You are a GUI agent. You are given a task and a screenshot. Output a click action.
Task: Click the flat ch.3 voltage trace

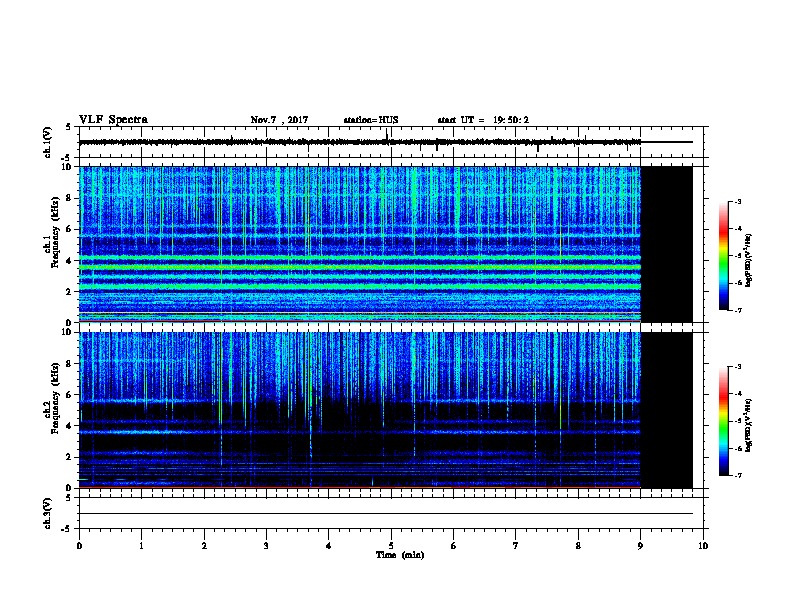tap(386, 514)
